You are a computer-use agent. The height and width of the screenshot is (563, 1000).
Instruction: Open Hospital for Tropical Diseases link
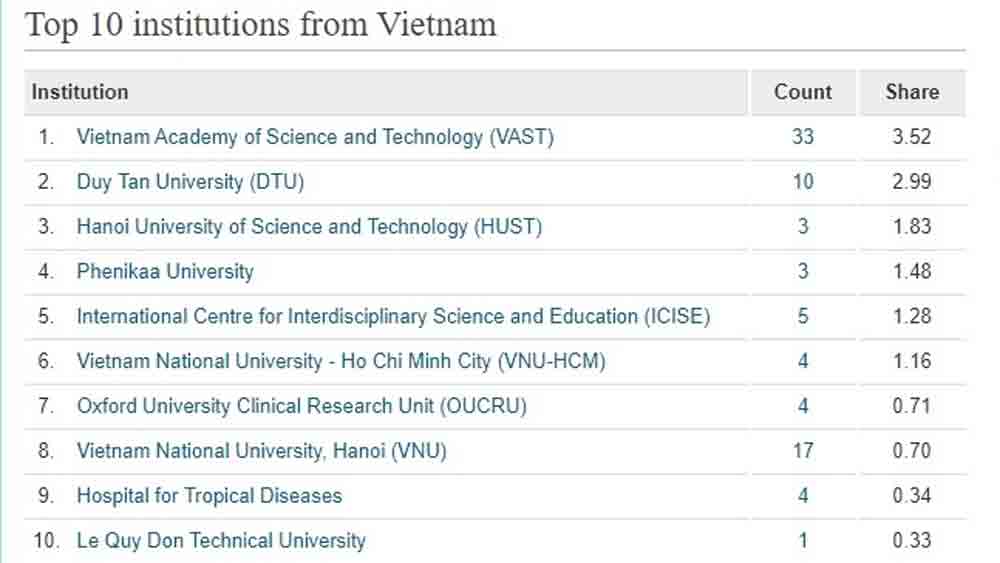point(209,496)
